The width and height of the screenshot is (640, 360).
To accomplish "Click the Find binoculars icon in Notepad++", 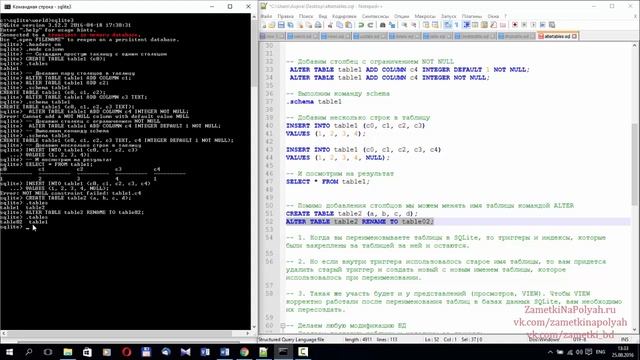I will [382, 25].
